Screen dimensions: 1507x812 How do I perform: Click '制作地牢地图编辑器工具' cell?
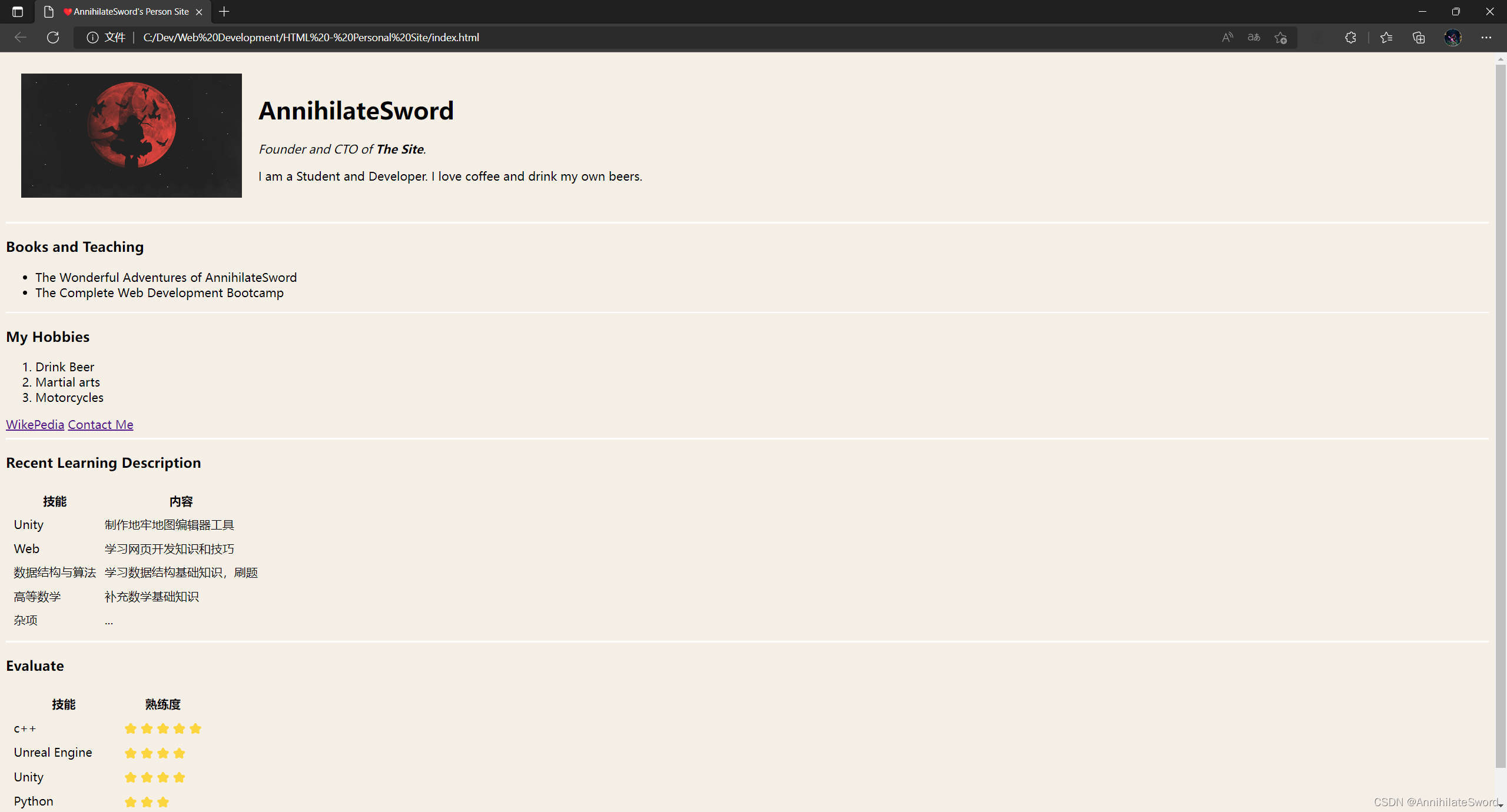pos(170,524)
